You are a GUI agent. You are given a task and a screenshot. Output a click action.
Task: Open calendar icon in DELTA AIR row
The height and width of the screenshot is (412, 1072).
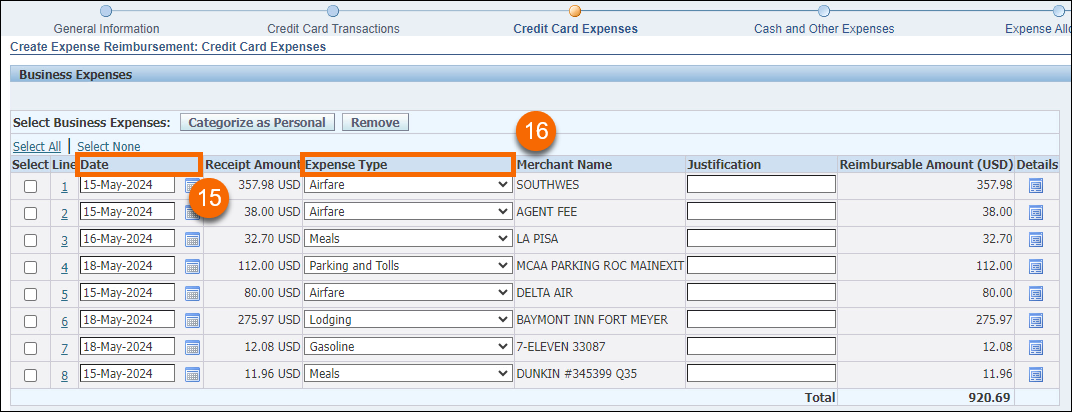pyautogui.click(x=192, y=293)
